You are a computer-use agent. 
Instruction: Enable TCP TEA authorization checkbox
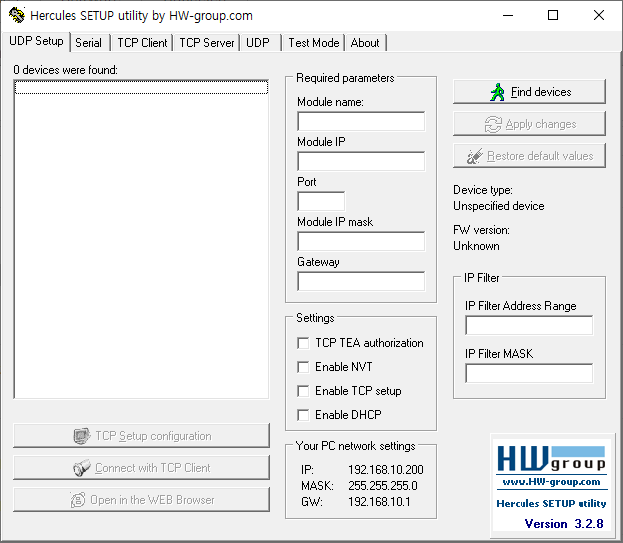[x=303, y=343]
